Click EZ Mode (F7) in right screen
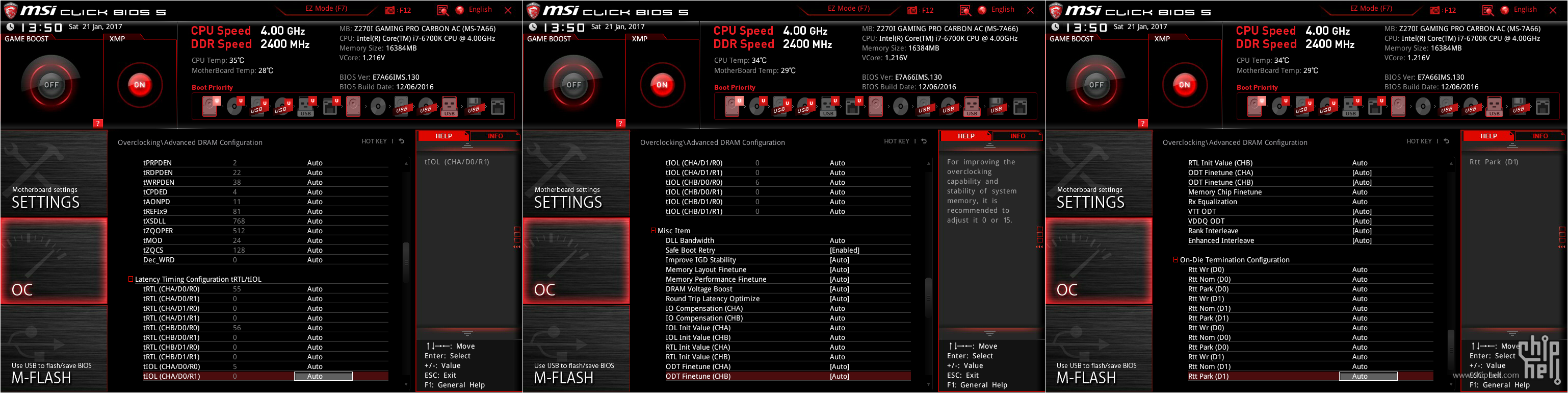 click(1371, 9)
